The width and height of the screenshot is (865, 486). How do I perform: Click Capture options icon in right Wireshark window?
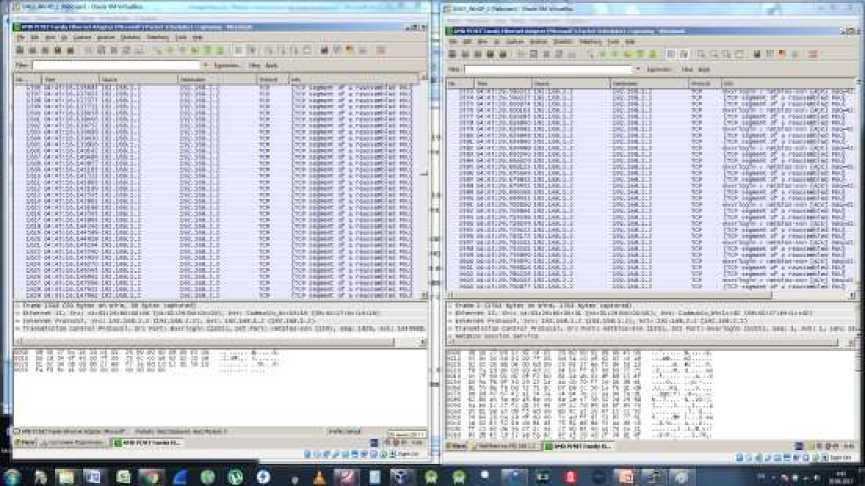pyautogui.click(x=465, y=55)
